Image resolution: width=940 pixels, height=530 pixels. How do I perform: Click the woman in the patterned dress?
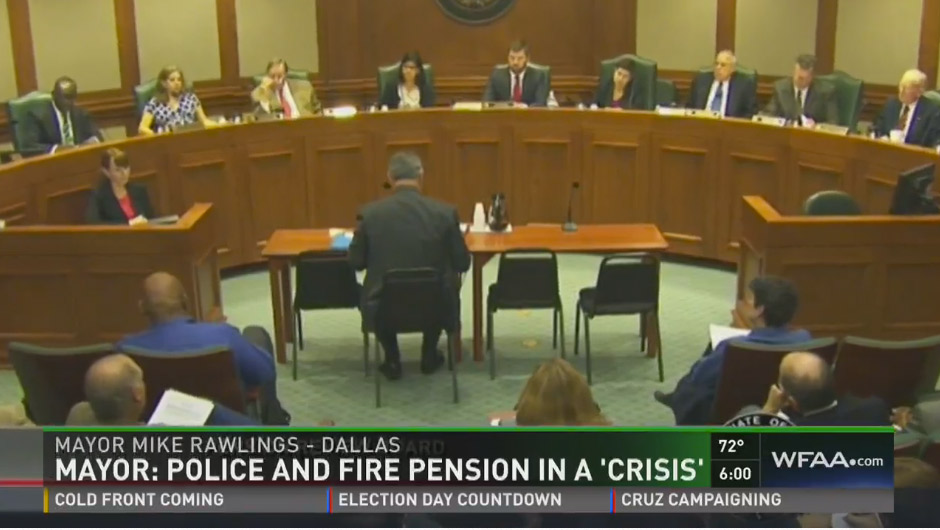pyautogui.click(x=171, y=100)
